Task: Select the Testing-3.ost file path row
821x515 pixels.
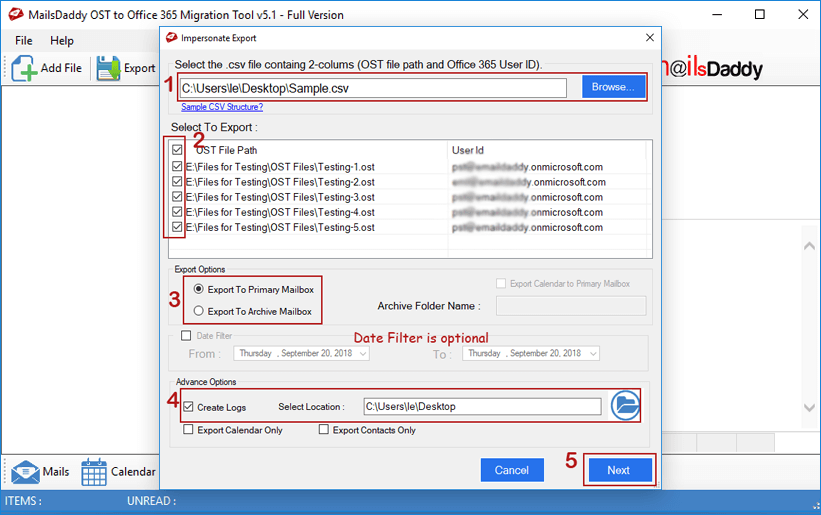Action: (281, 197)
